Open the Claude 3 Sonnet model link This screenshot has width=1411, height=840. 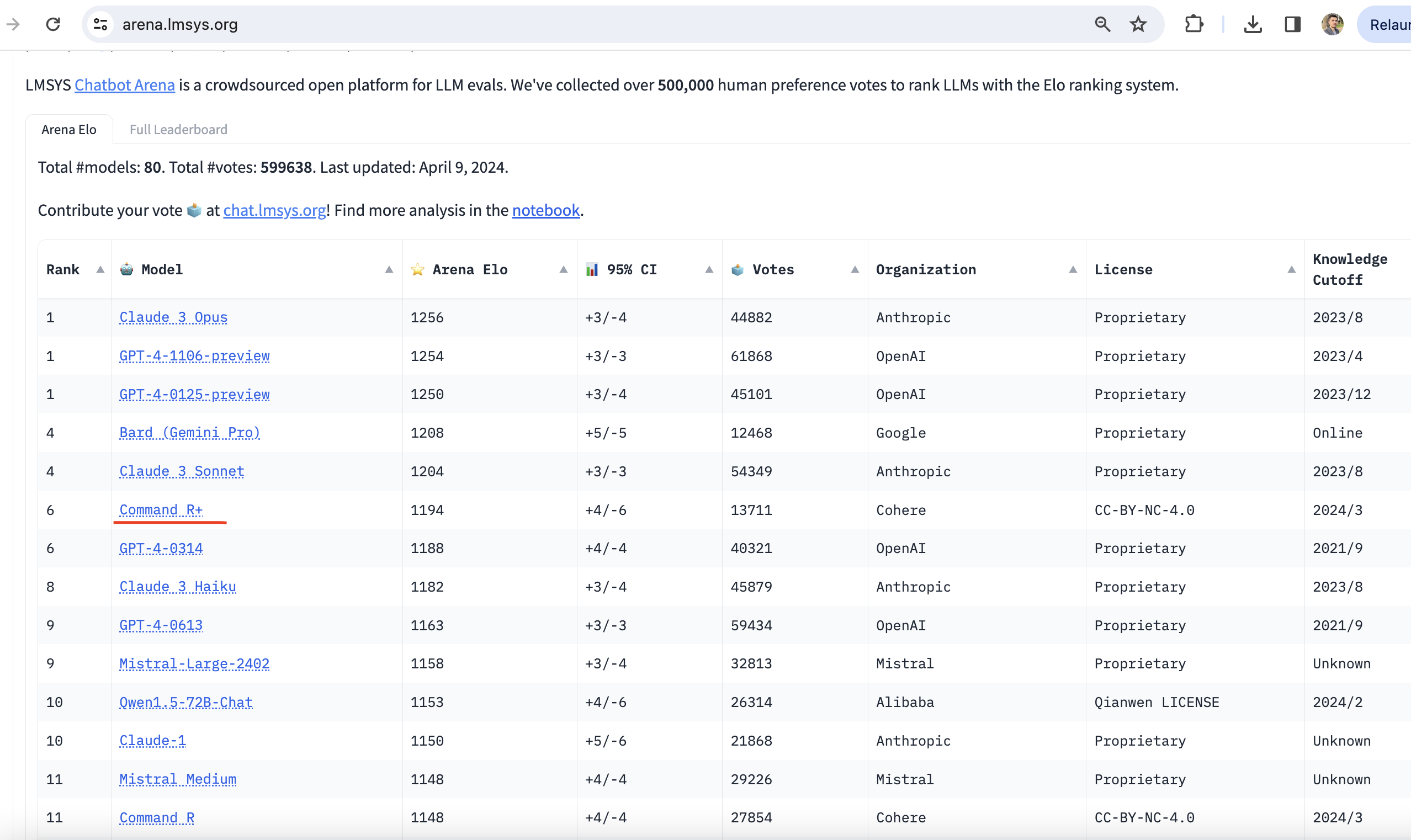point(182,471)
